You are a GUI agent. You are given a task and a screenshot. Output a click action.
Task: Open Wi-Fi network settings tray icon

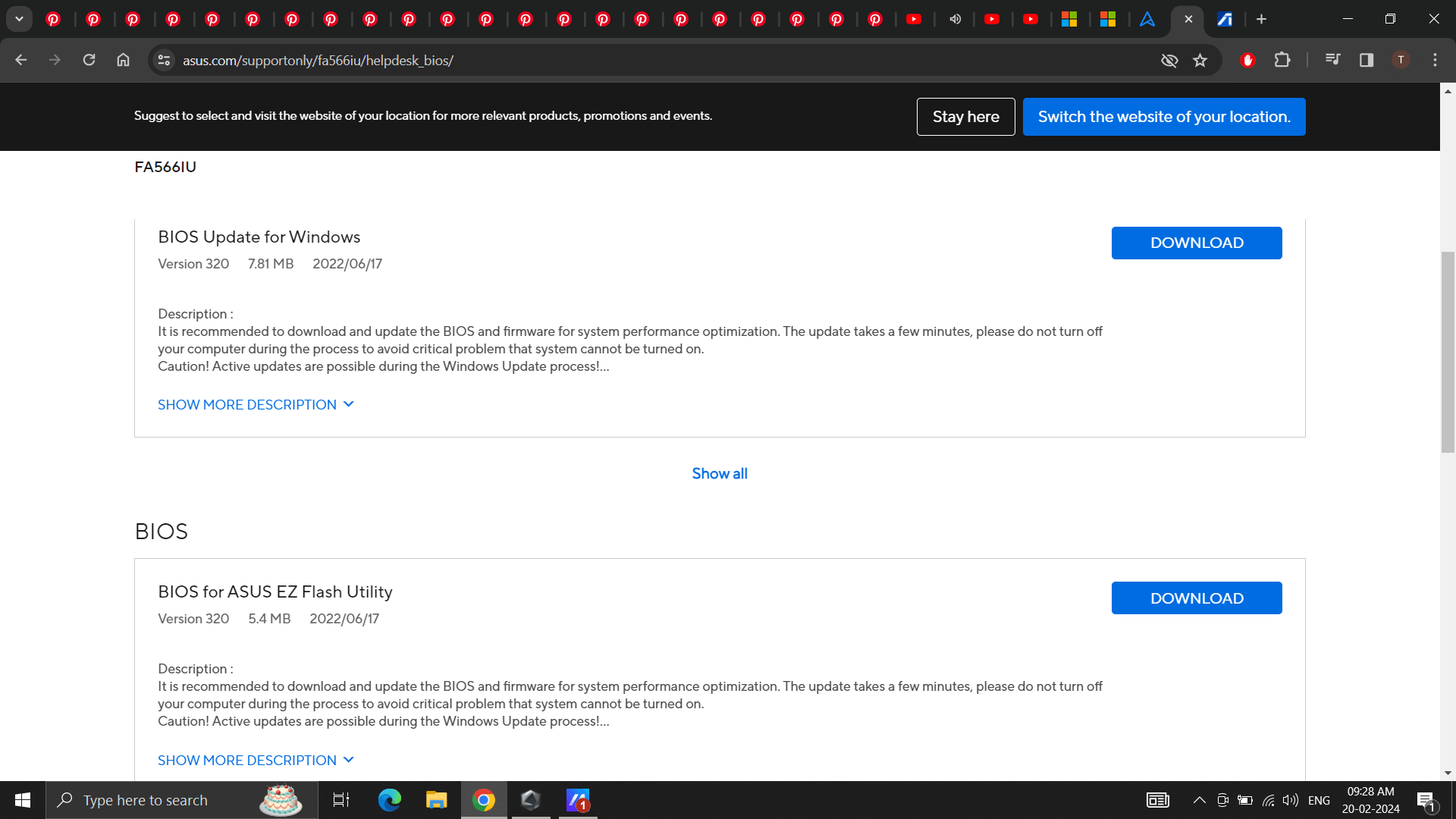1268,800
